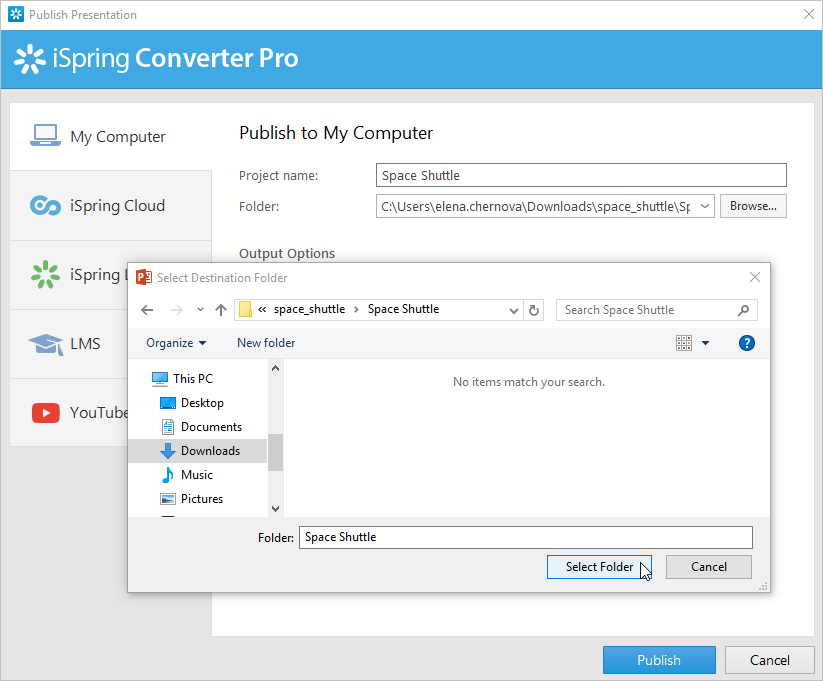
Task: Cancel the Publish Presentation window
Action: (x=769, y=660)
